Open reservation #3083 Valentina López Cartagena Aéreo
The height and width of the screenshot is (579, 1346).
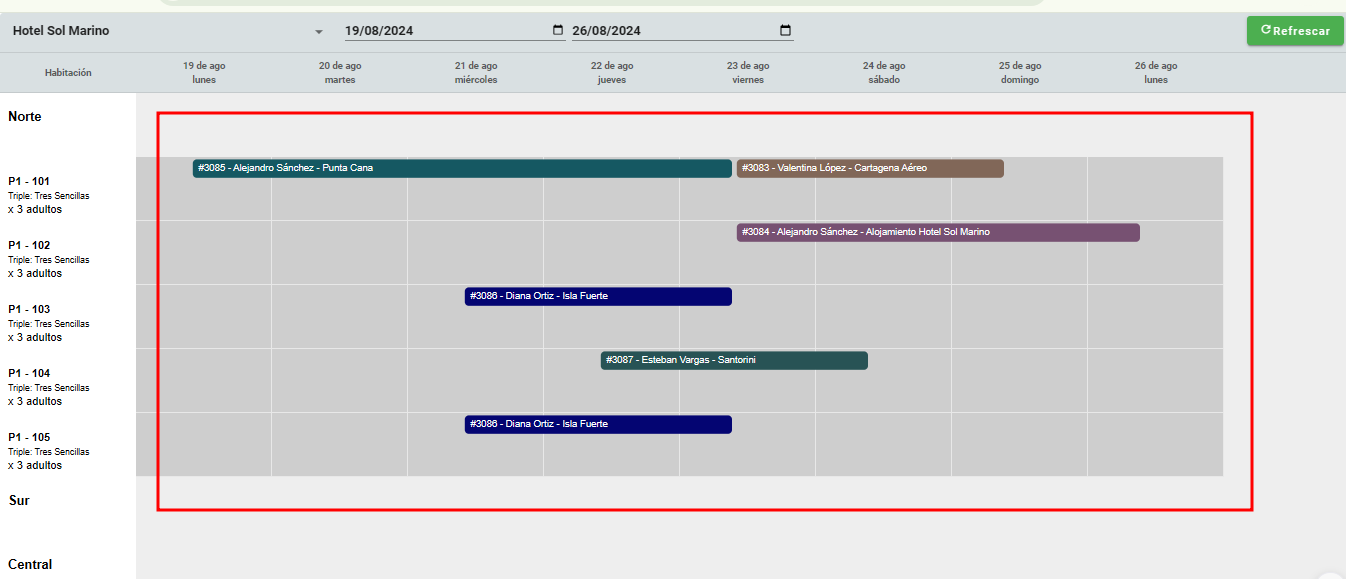click(869, 168)
